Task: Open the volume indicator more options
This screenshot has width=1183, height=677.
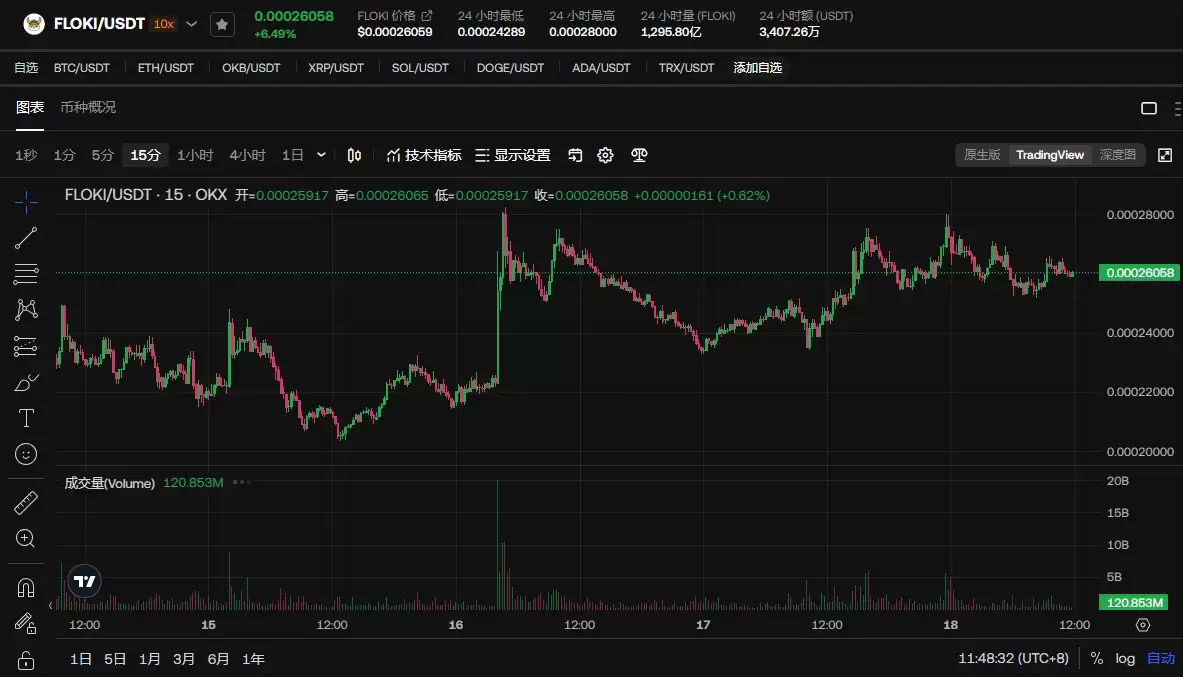Action: [240, 482]
